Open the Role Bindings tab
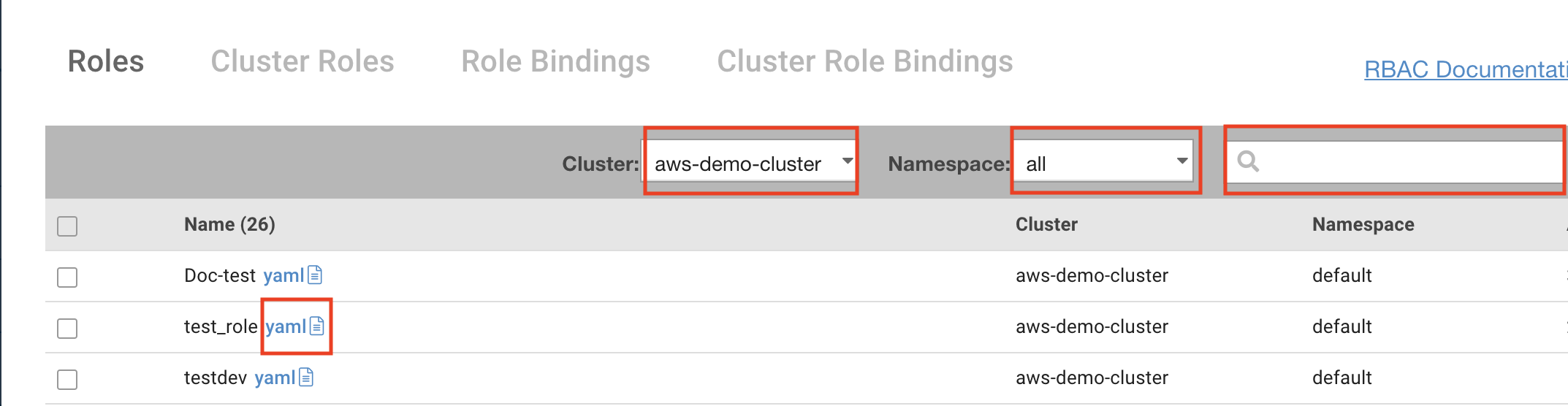Image resolution: width=1568 pixels, height=406 pixels. (x=555, y=62)
